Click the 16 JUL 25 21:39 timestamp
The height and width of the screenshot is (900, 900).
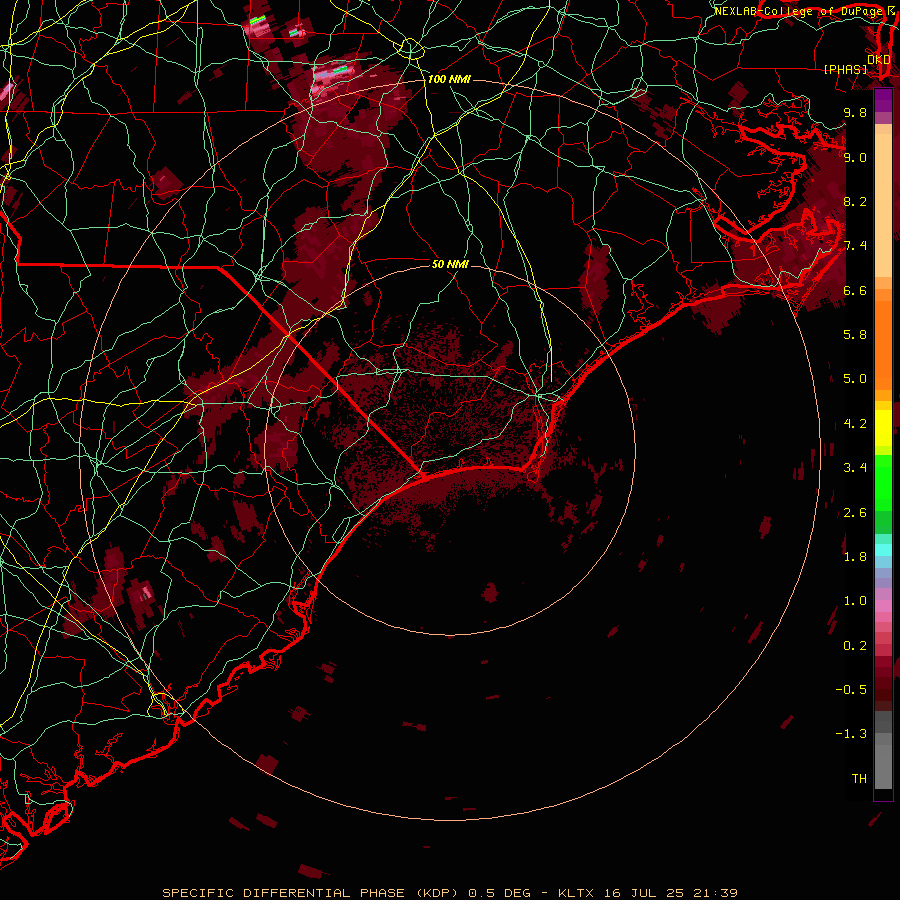point(670,893)
